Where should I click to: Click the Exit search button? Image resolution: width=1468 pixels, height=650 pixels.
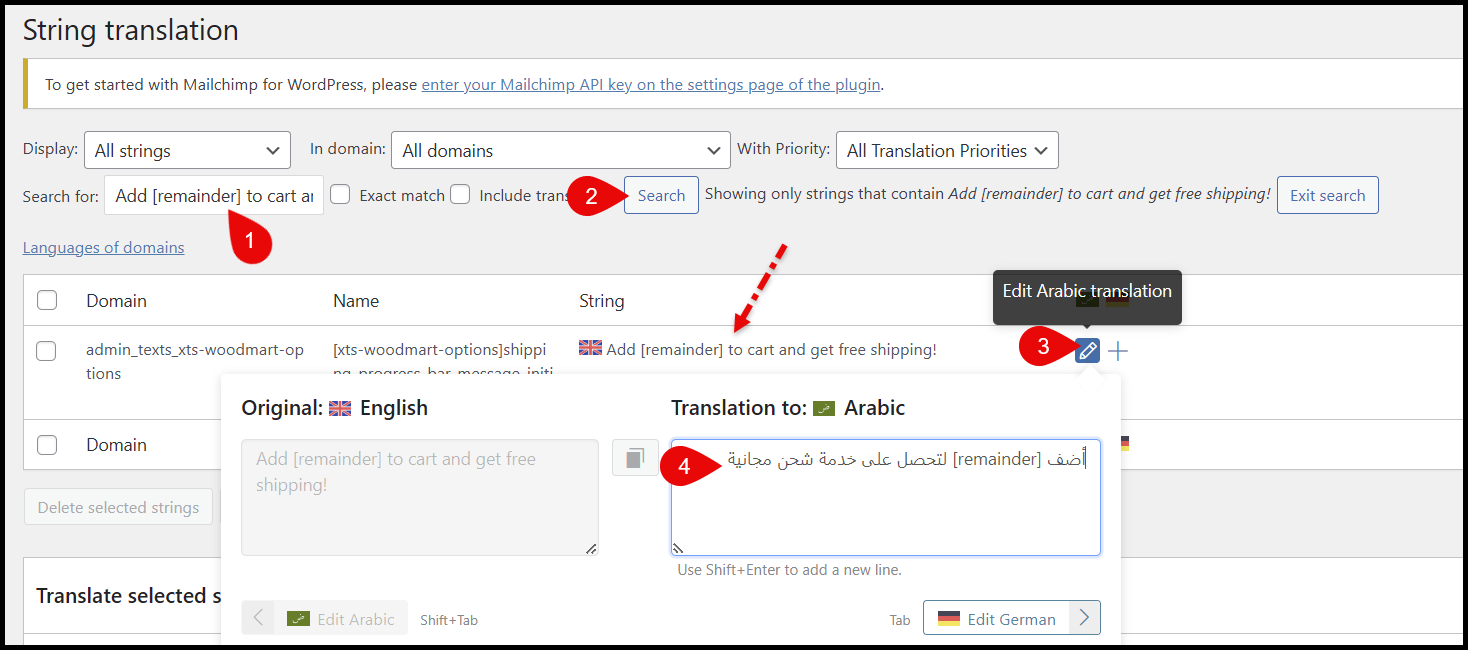click(x=1327, y=195)
